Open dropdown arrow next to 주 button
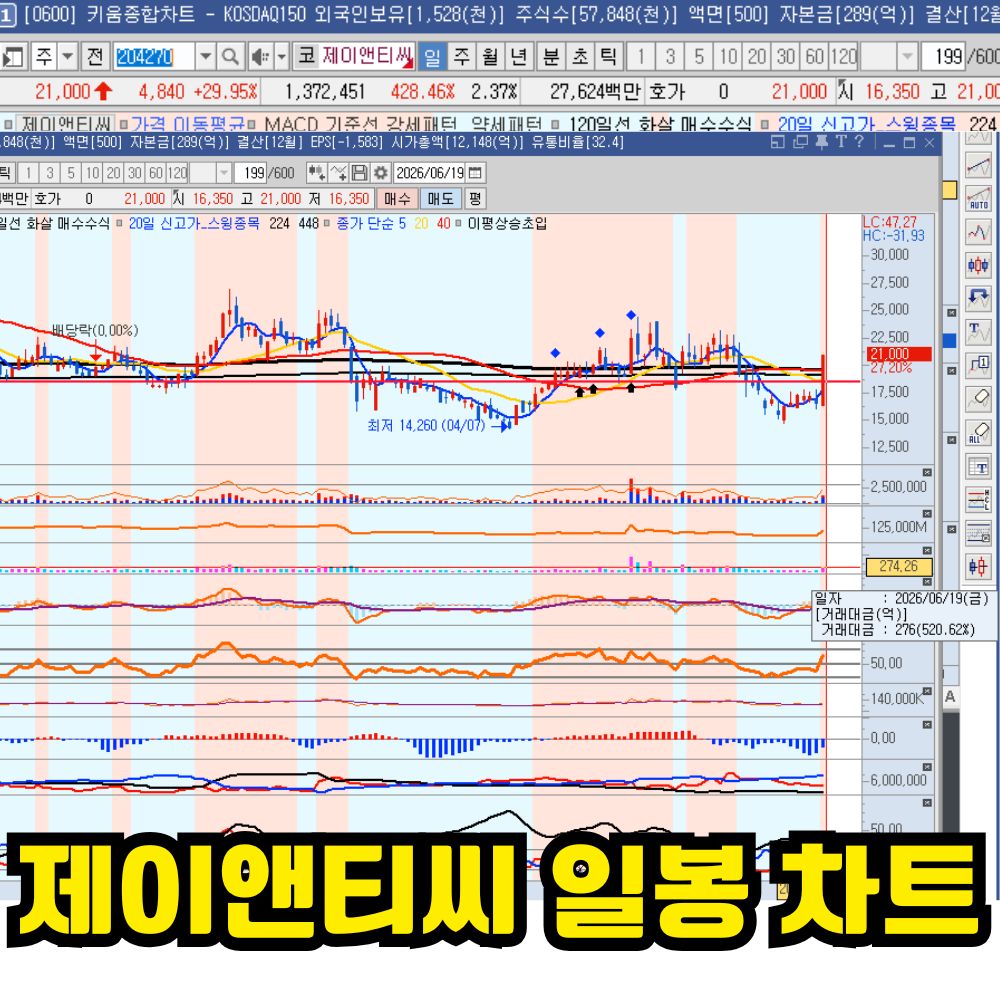Viewport: 1000px width, 1000px height. pyautogui.click(x=68, y=57)
